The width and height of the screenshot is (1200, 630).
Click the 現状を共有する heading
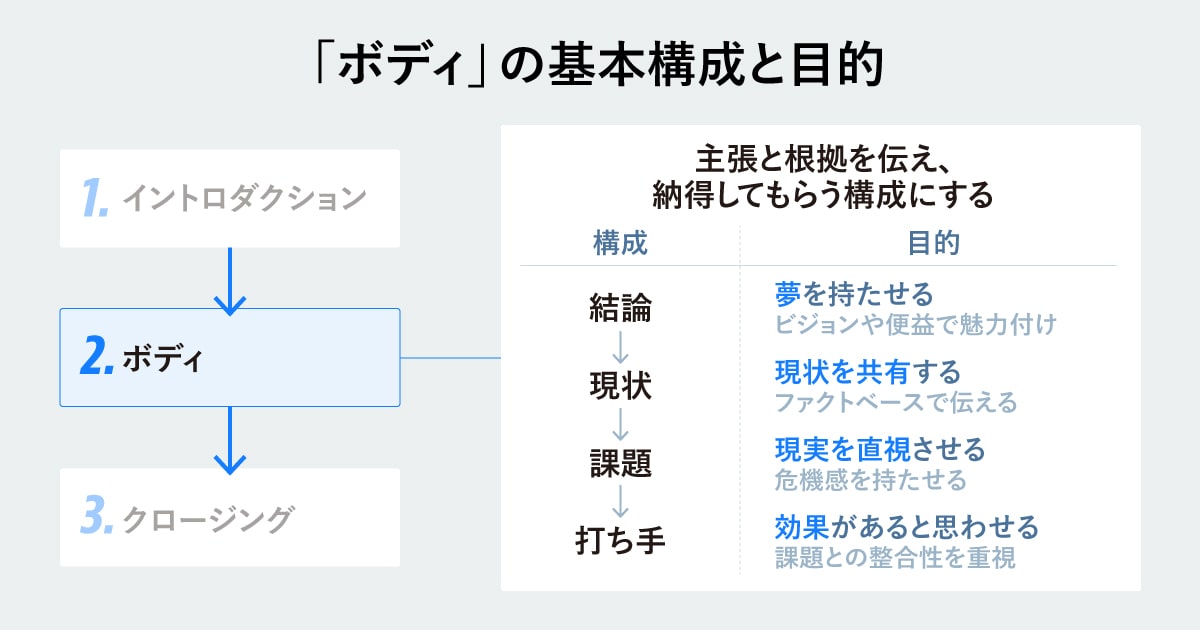pyautogui.click(x=868, y=372)
